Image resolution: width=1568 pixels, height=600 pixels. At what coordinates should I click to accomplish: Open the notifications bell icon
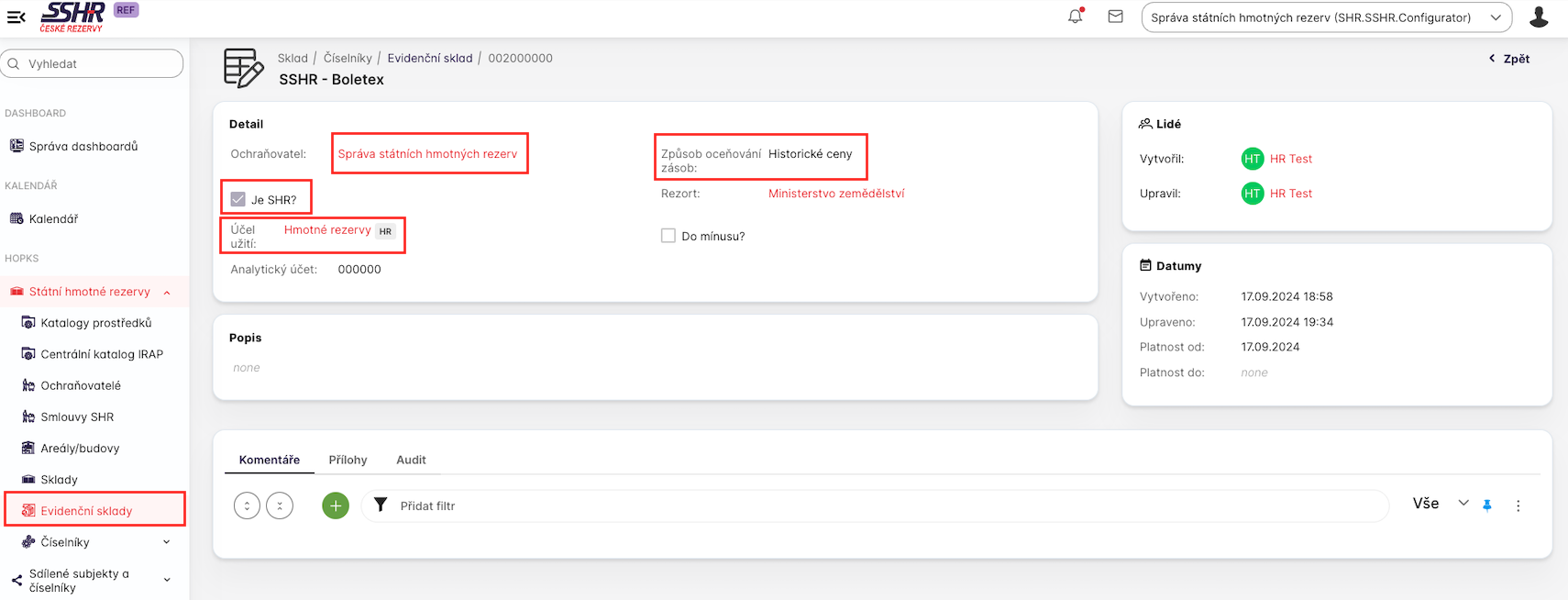click(1076, 17)
